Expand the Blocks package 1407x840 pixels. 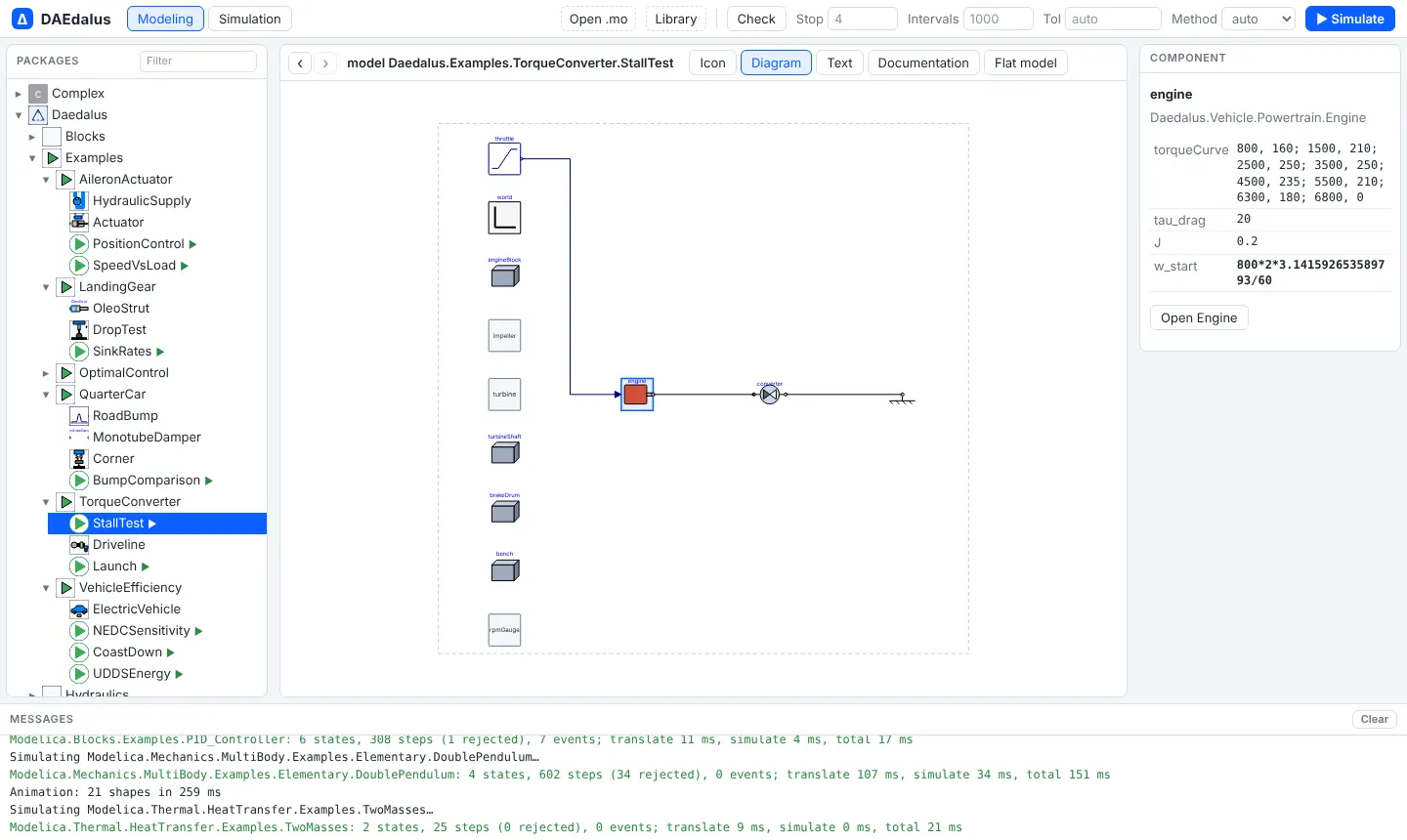pos(32,137)
